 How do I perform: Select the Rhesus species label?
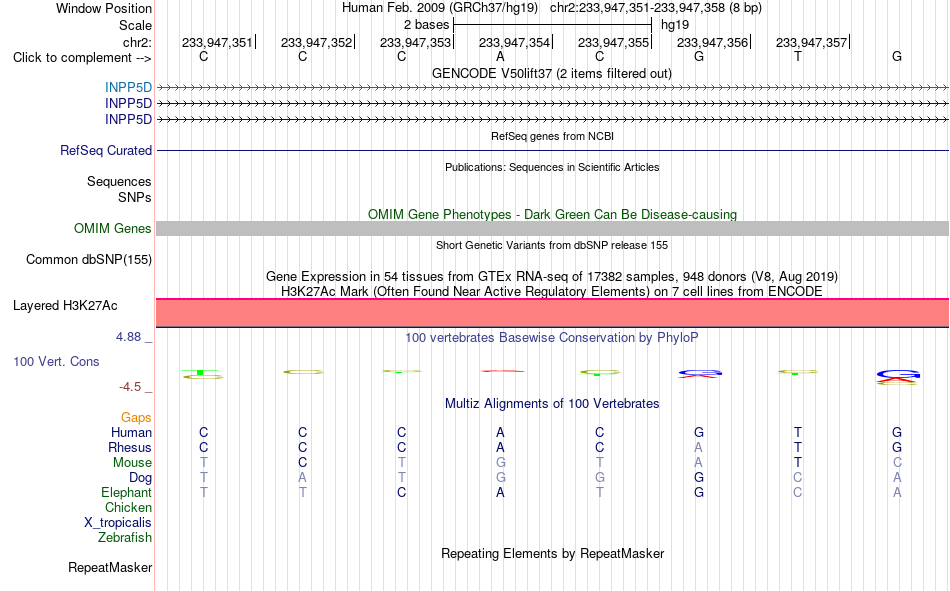(130, 448)
